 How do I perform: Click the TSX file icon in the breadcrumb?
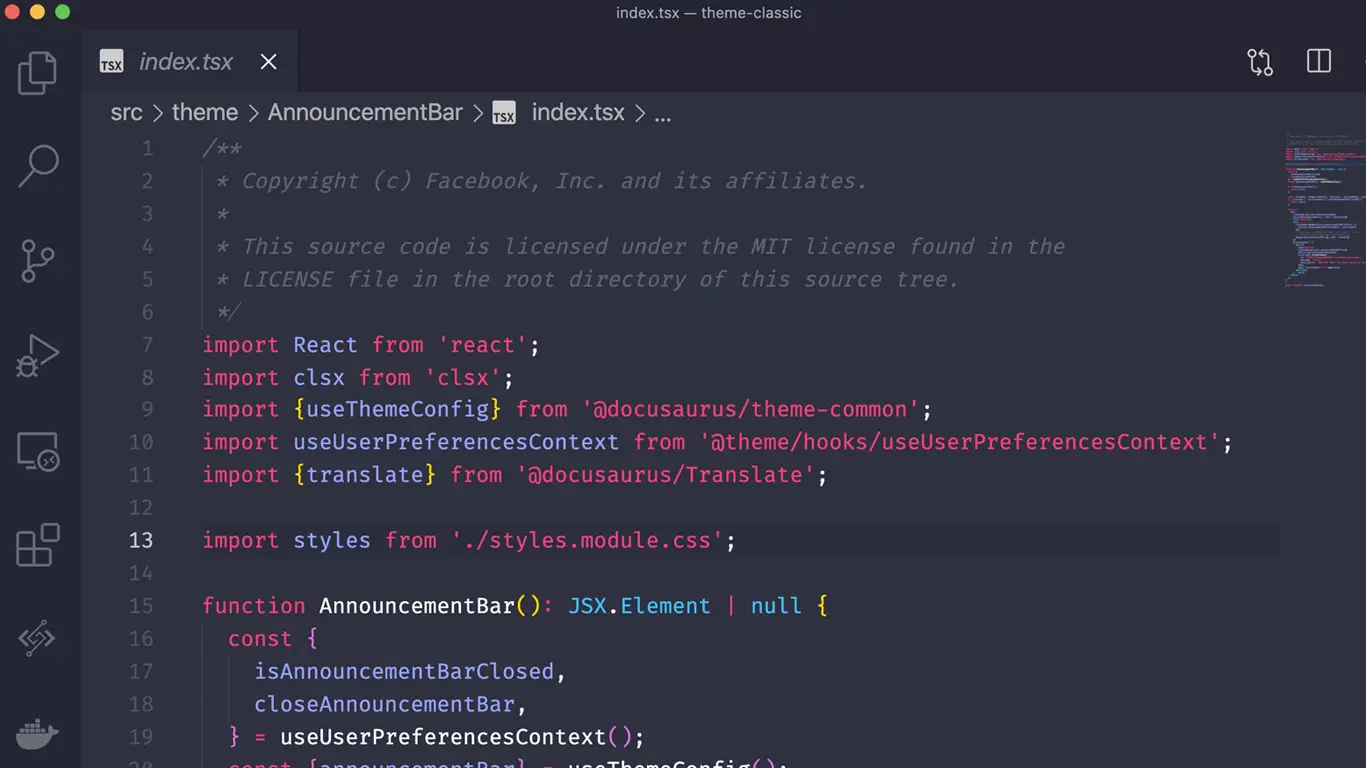tap(504, 113)
